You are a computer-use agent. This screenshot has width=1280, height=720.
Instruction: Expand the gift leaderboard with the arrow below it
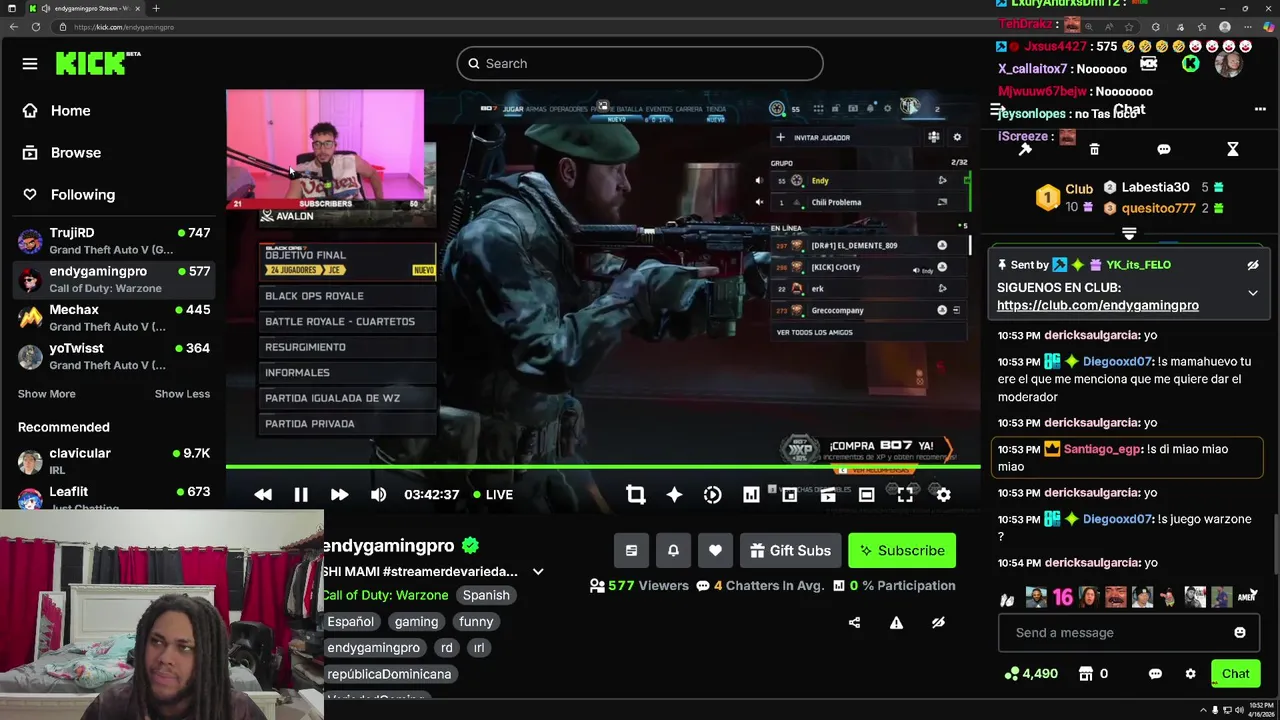click(x=1129, y=233)
